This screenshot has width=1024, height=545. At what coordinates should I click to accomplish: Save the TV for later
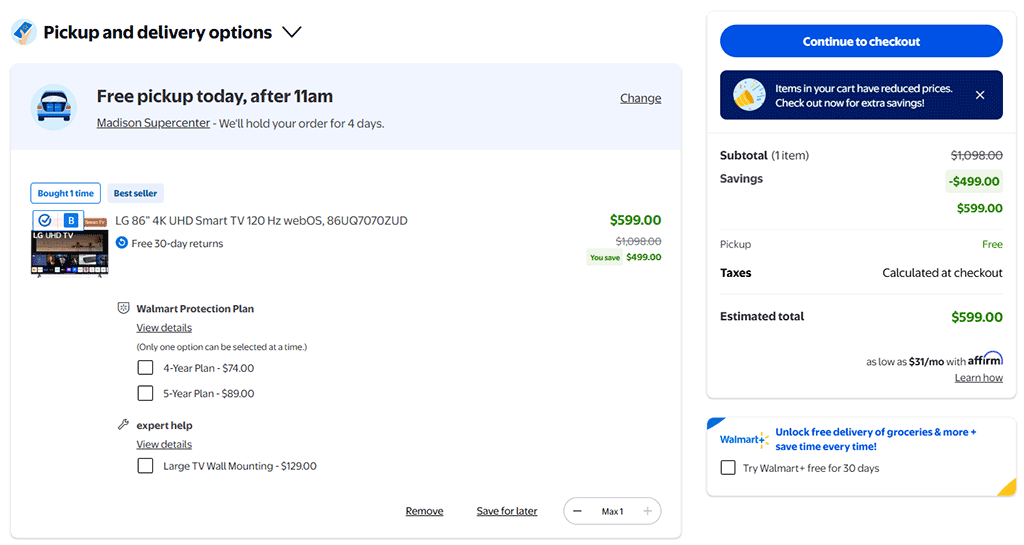tap(507, 511)
